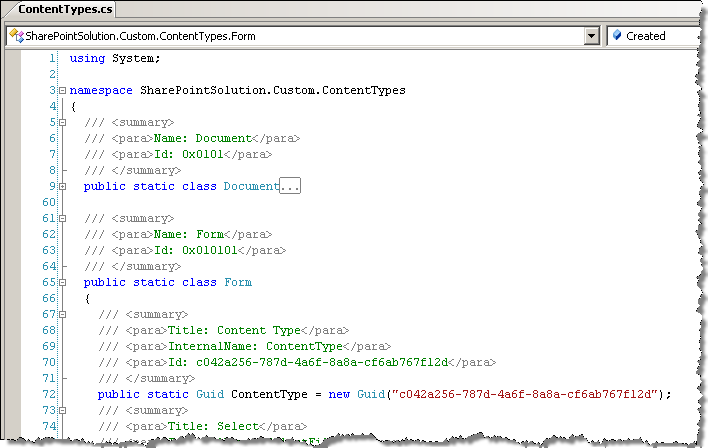Expand the collapsed Document class at line 9
708x448 pixels.
click(x=63, y=187)
